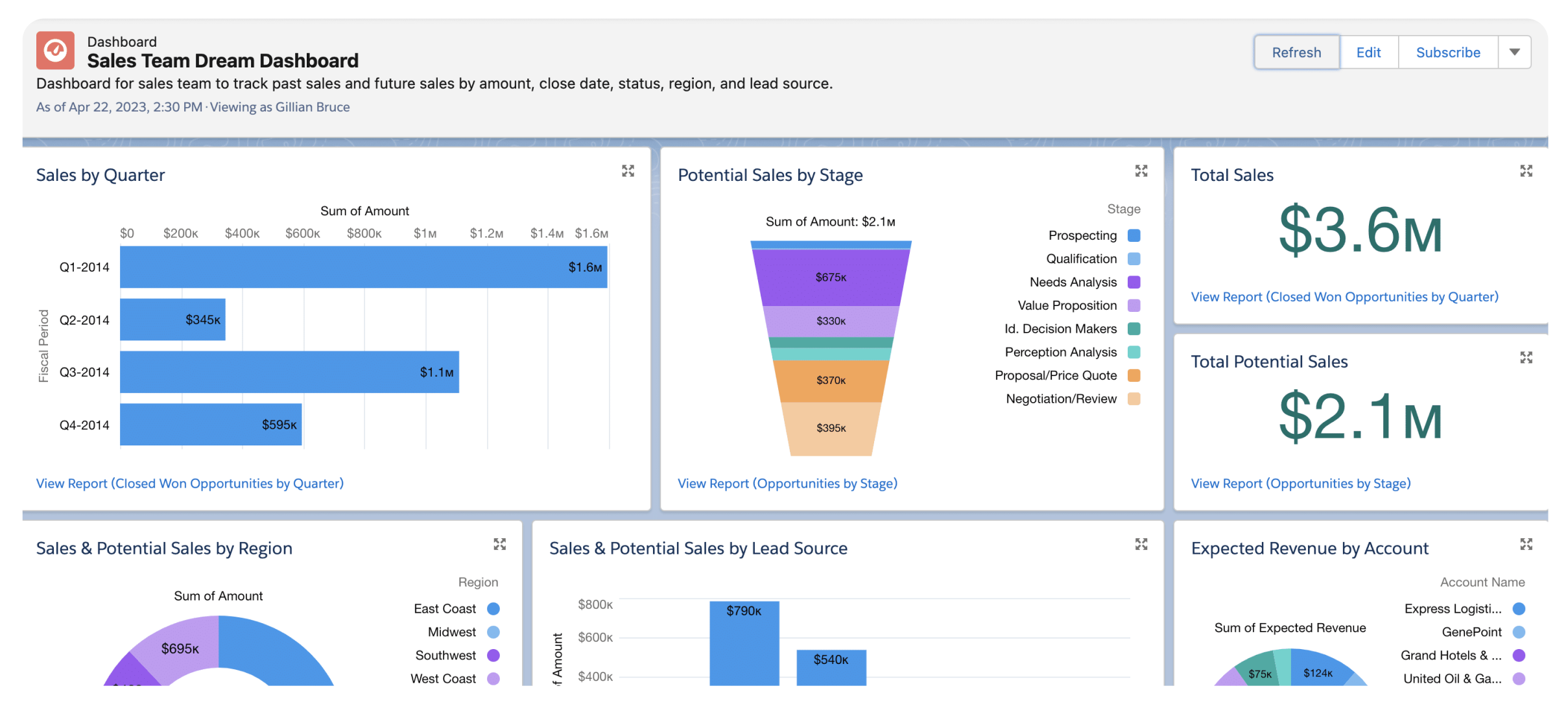Open dropdown arrow next to Subscribe

1514,53
